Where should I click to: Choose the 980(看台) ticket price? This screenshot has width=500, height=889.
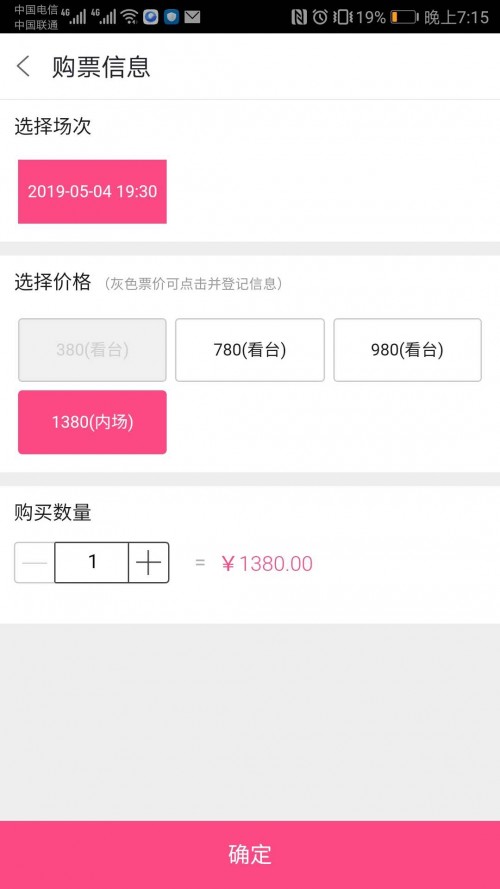[408, 350]
